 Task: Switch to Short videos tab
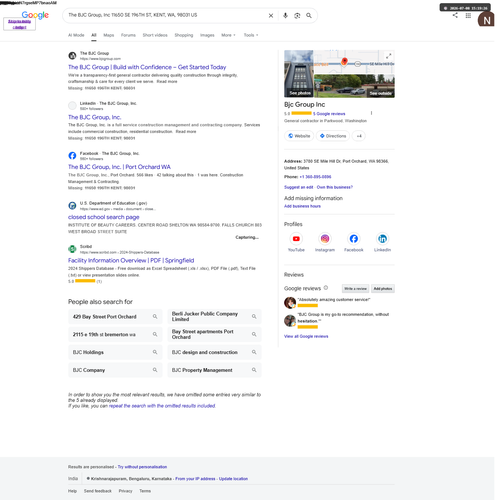155,35
